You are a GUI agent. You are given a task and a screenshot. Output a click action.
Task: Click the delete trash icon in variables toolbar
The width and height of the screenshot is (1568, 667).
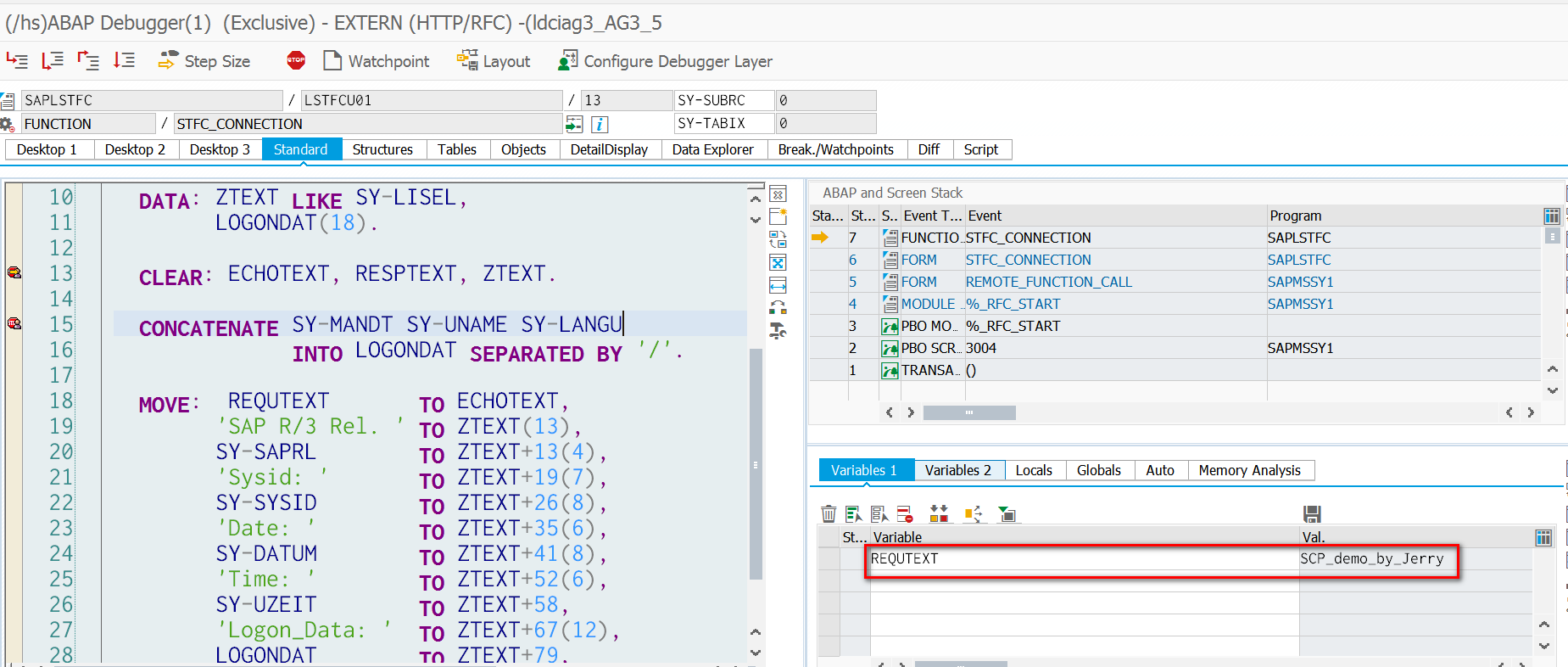pos(829,513)
